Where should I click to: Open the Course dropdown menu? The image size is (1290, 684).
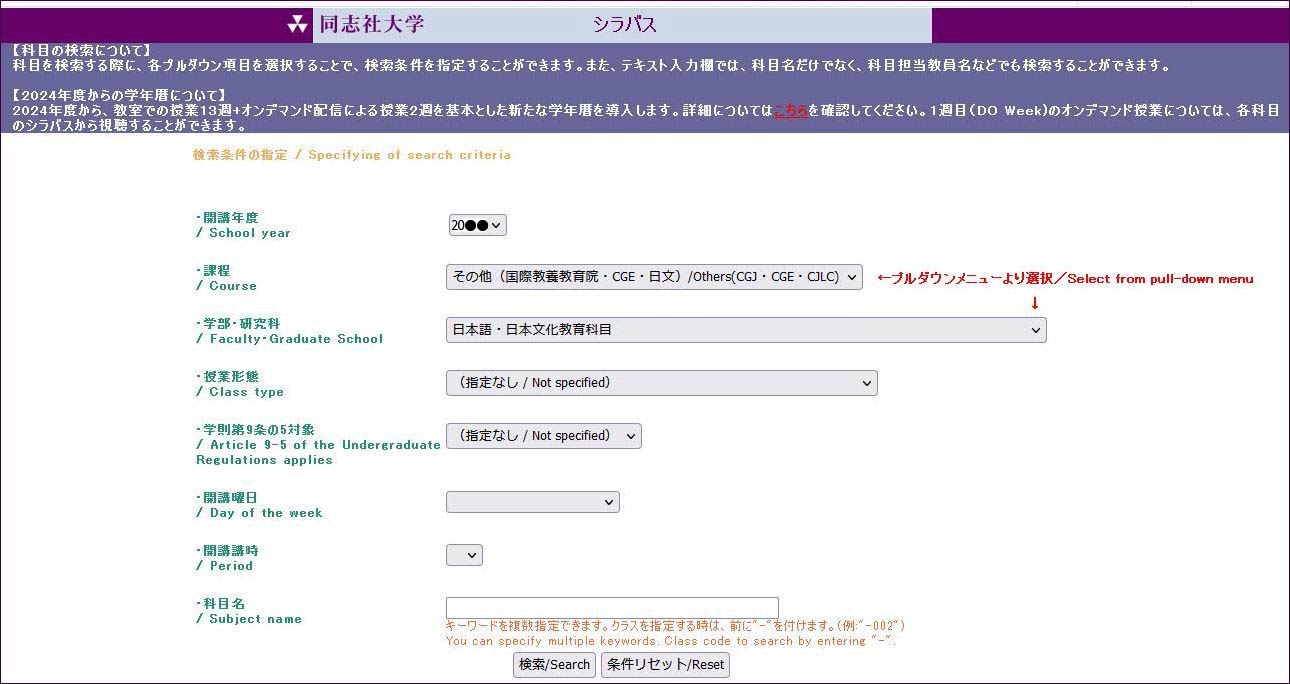tap(654, 277)
